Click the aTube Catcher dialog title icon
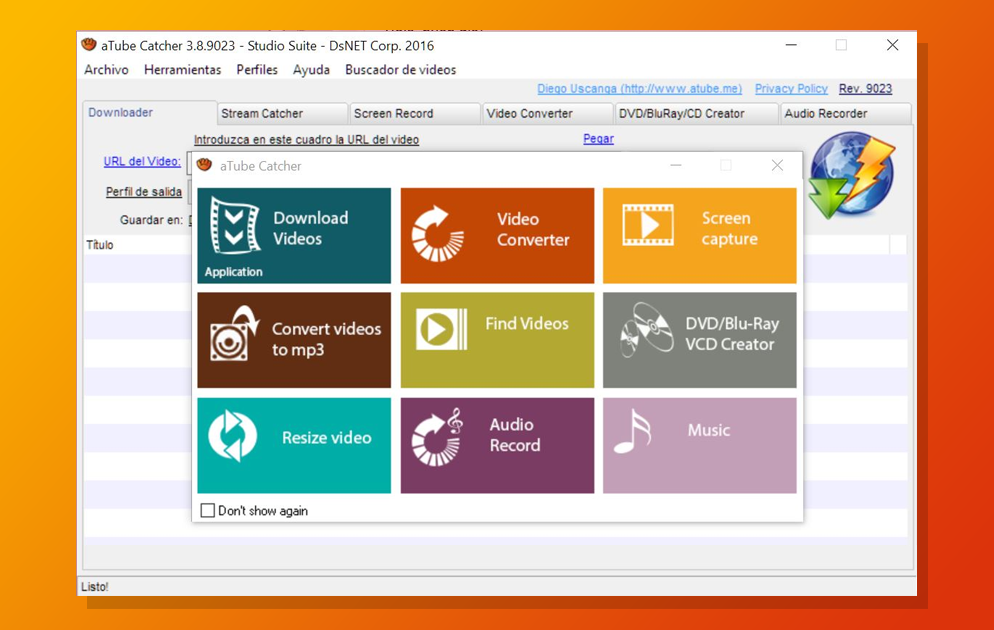This screenshot has width=994, height=630. coord(204,165)
